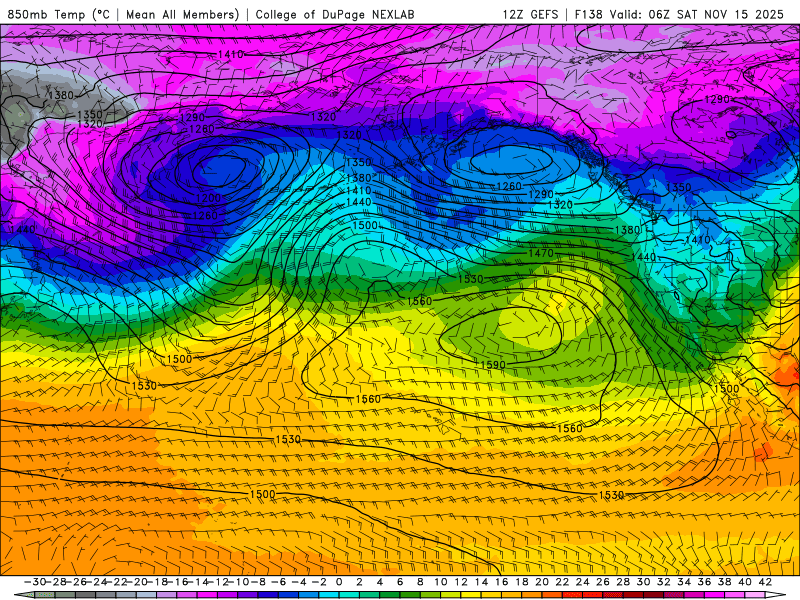Click the "850mb Temp (°C" title text
Image resolution: width=800 pixels, height=600 pixels.
(x=58, y=15)
